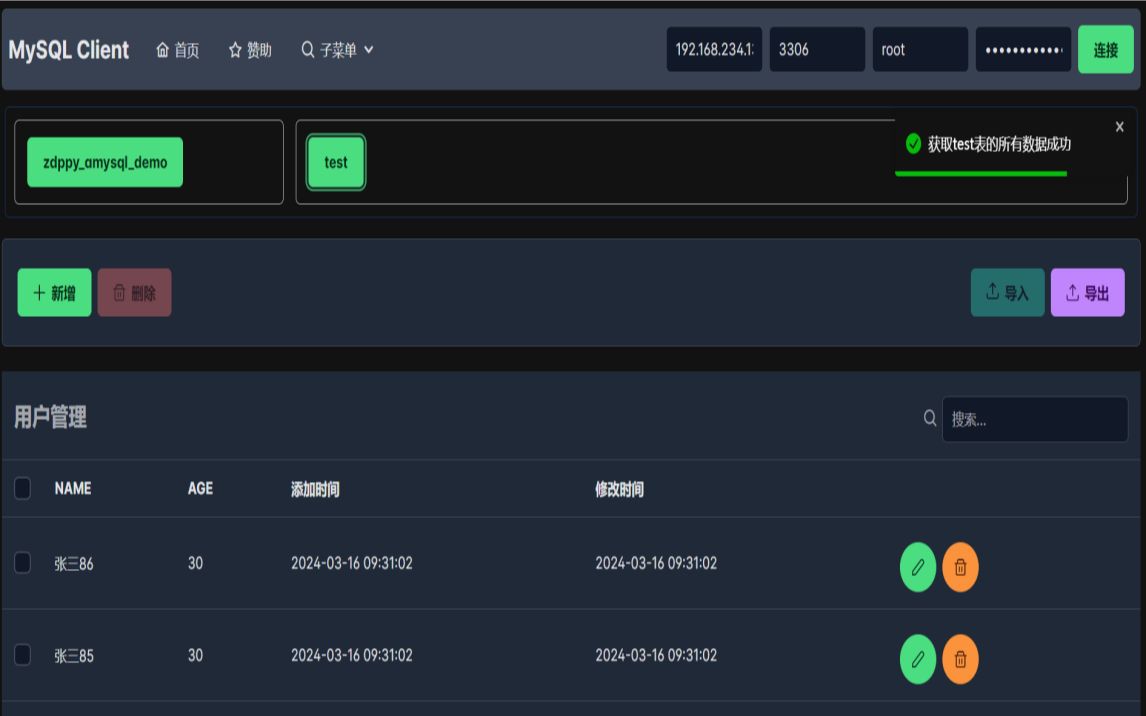Check the row checkbox for 张三85
The image size is (1146, 716).
point(21,655)
